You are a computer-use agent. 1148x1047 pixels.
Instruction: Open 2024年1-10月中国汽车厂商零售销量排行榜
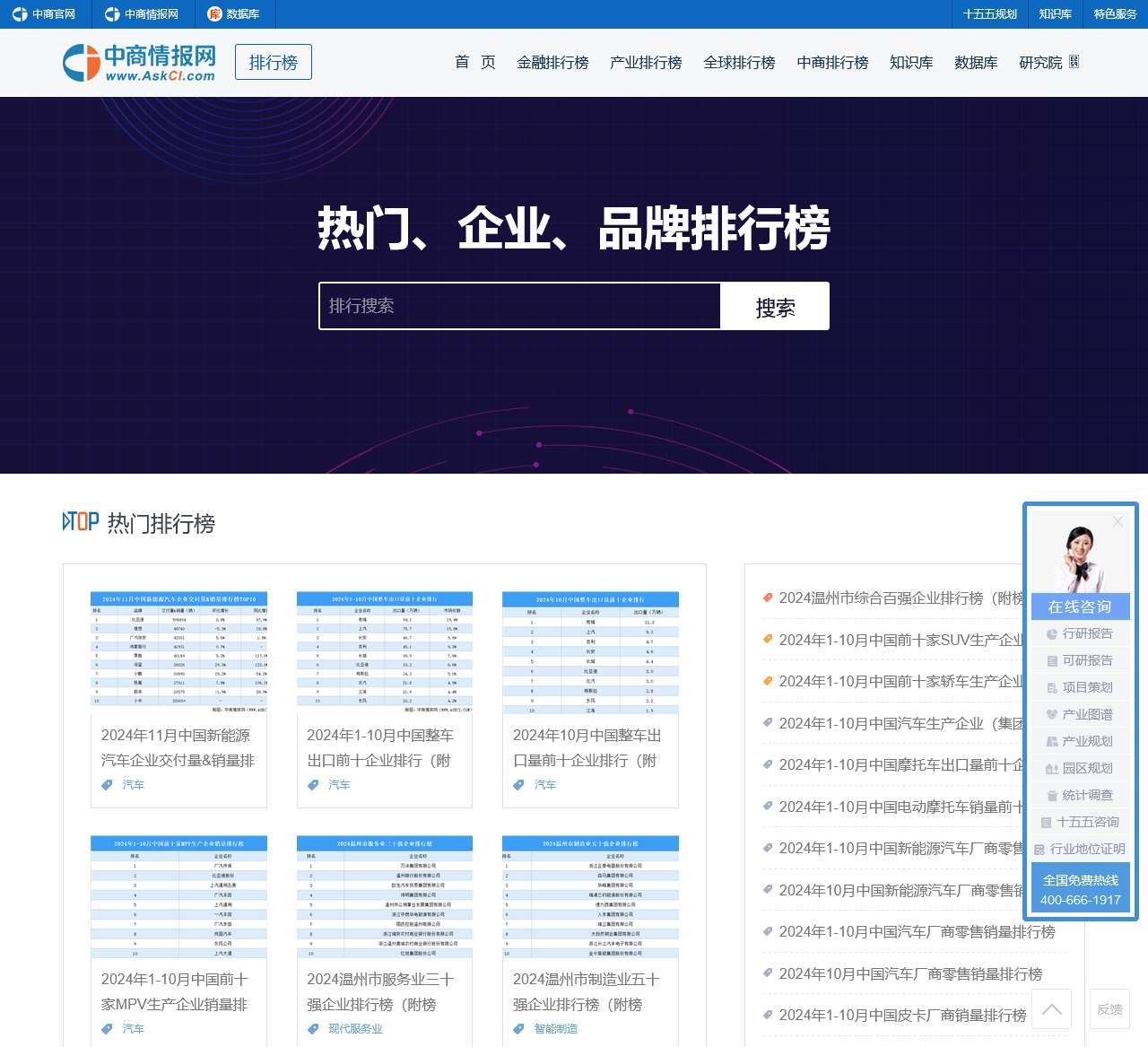click(x=917, y=932)
